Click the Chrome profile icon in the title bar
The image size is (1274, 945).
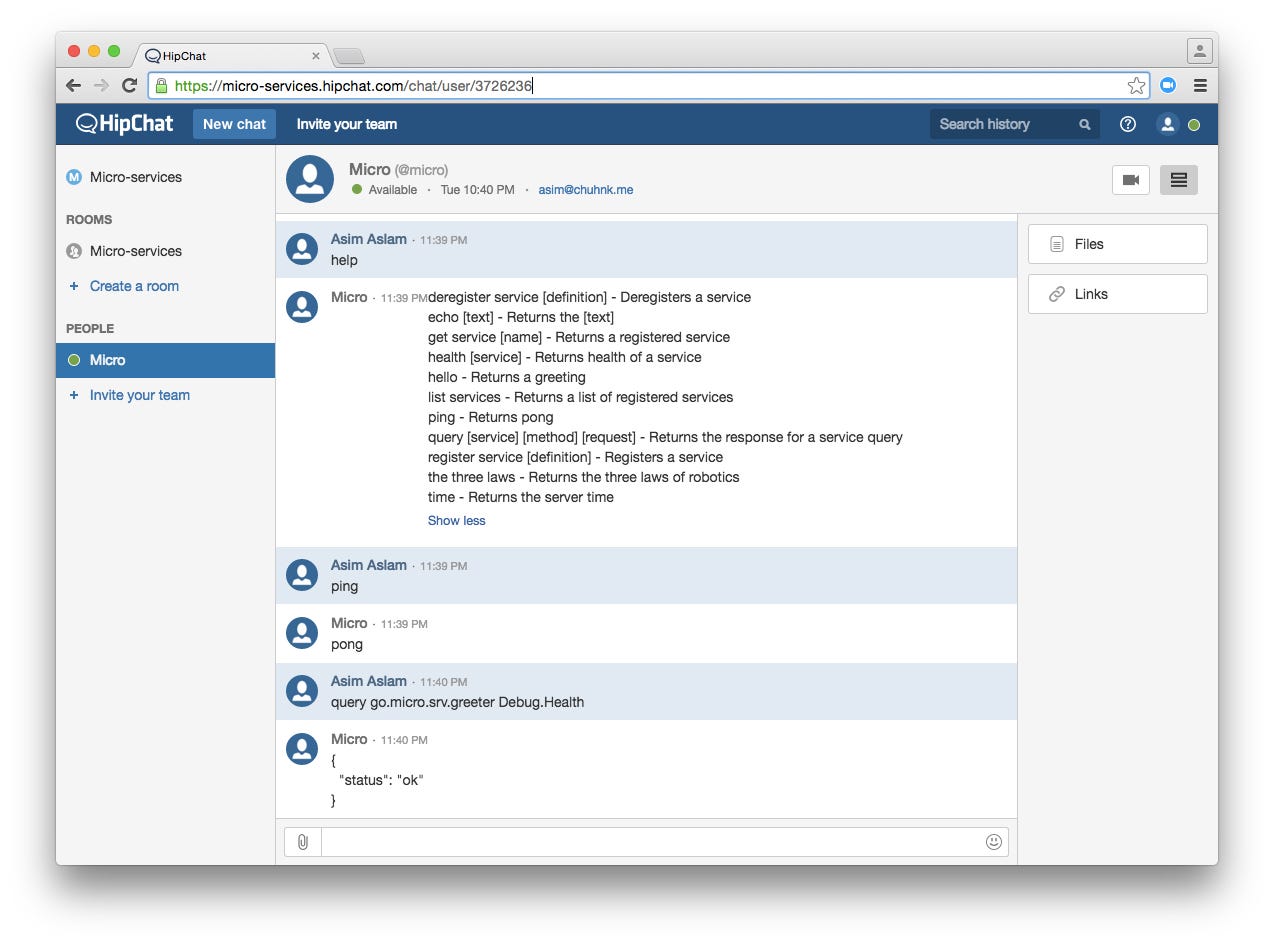(x=1200, y=50)
